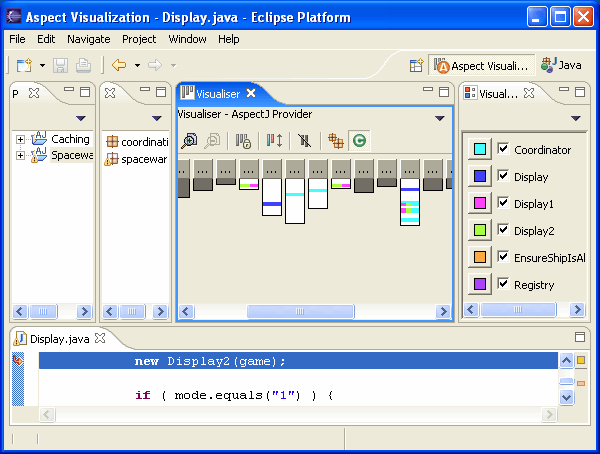The height and width of the screenshot is (454, 600).
Task: Open the Edit menu
Action: 46,39
